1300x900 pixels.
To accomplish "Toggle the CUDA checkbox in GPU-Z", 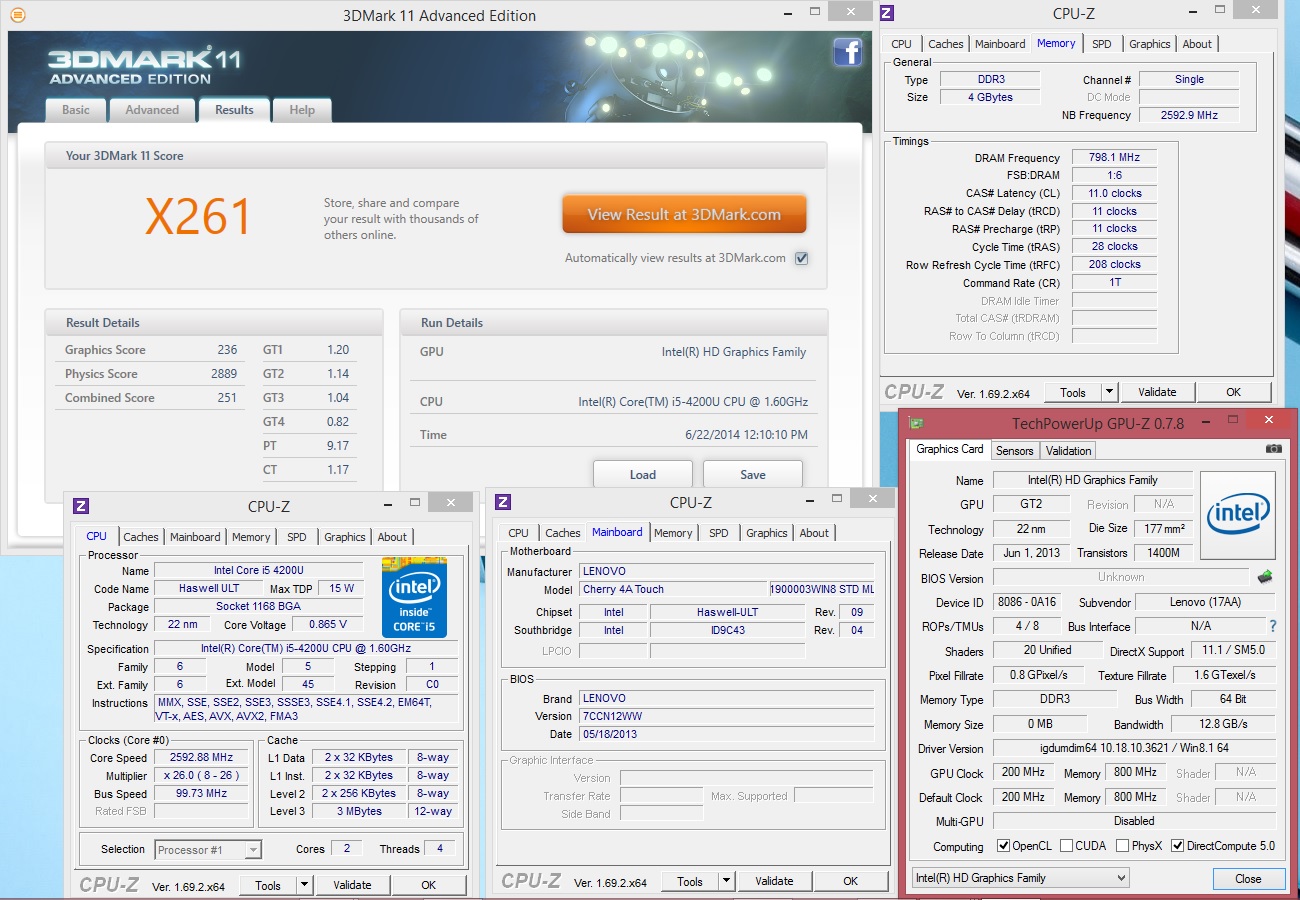I will click(1066, 846).
